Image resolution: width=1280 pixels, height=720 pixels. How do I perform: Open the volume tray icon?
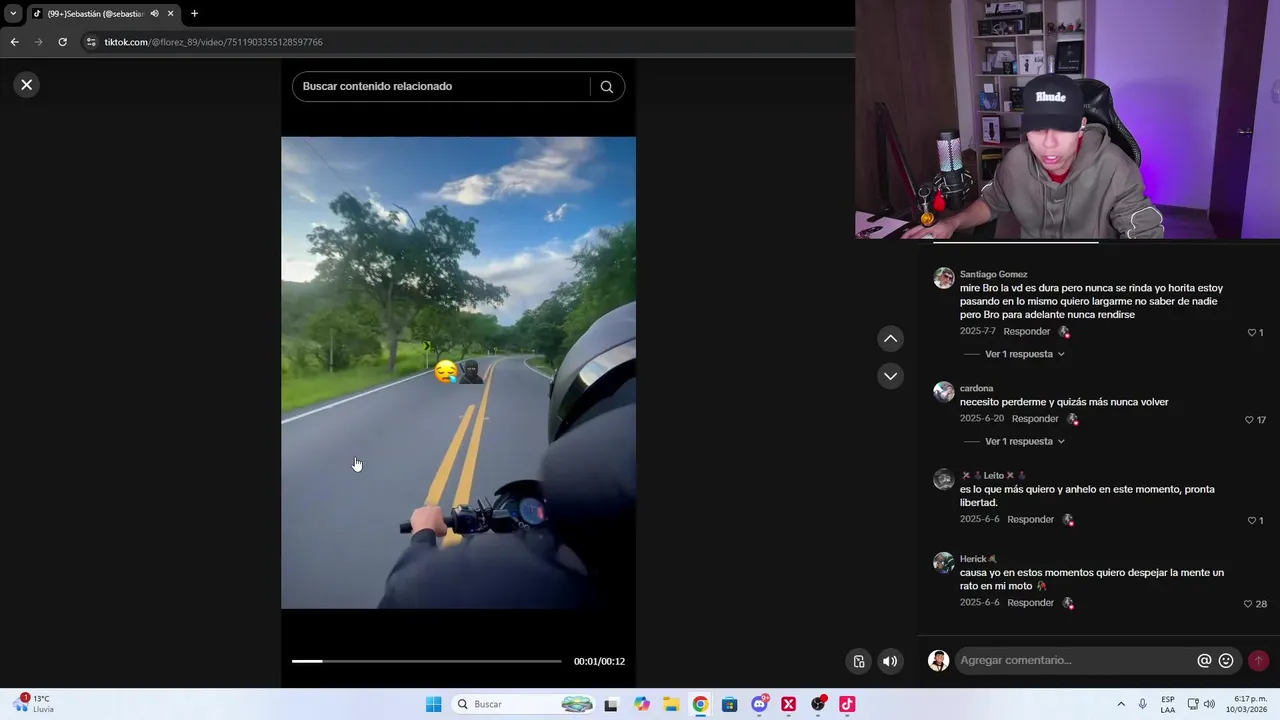pos(1210,704)
